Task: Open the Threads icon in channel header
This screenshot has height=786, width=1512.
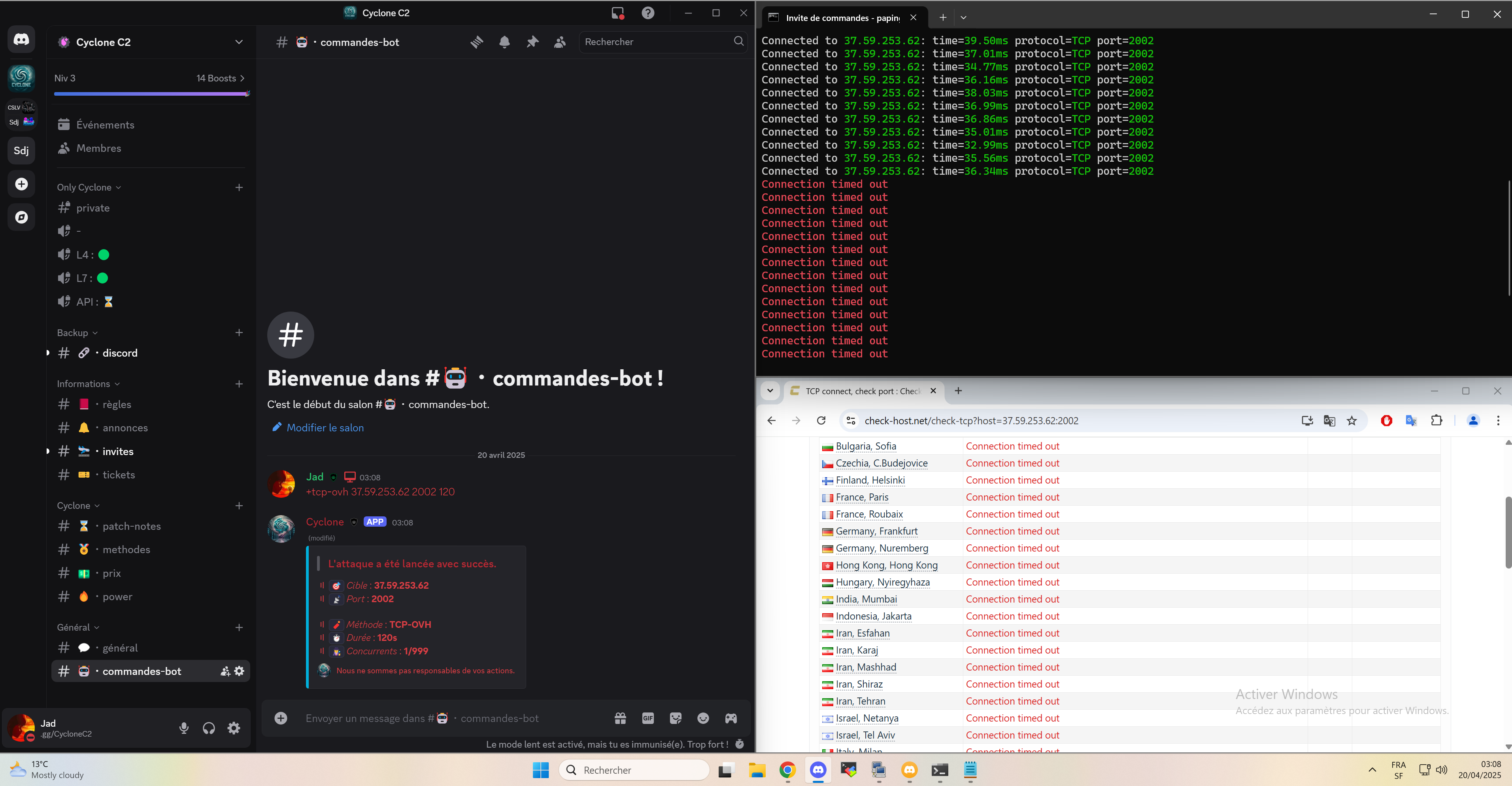Action: coord(477,42)
